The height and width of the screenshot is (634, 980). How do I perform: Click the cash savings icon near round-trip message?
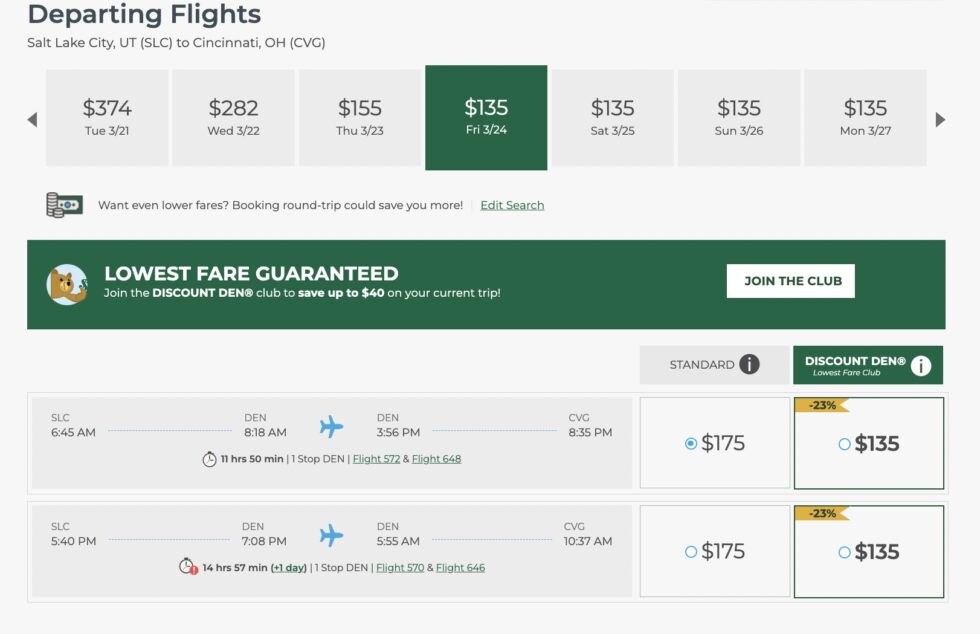(x=63, y=204)
